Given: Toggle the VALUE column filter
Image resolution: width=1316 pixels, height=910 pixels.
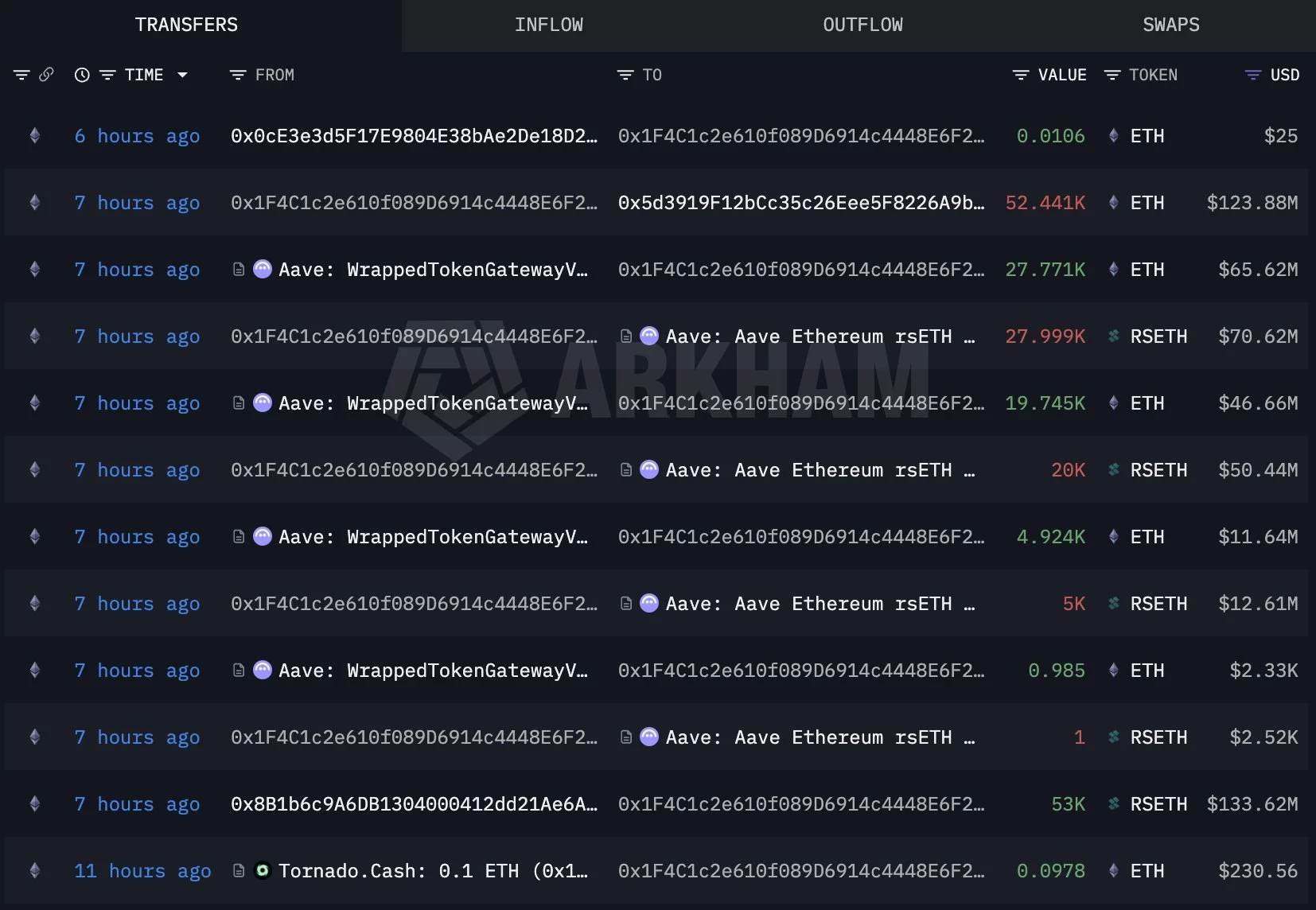Looking at the screenshot, I should [x=1020, y=75].
